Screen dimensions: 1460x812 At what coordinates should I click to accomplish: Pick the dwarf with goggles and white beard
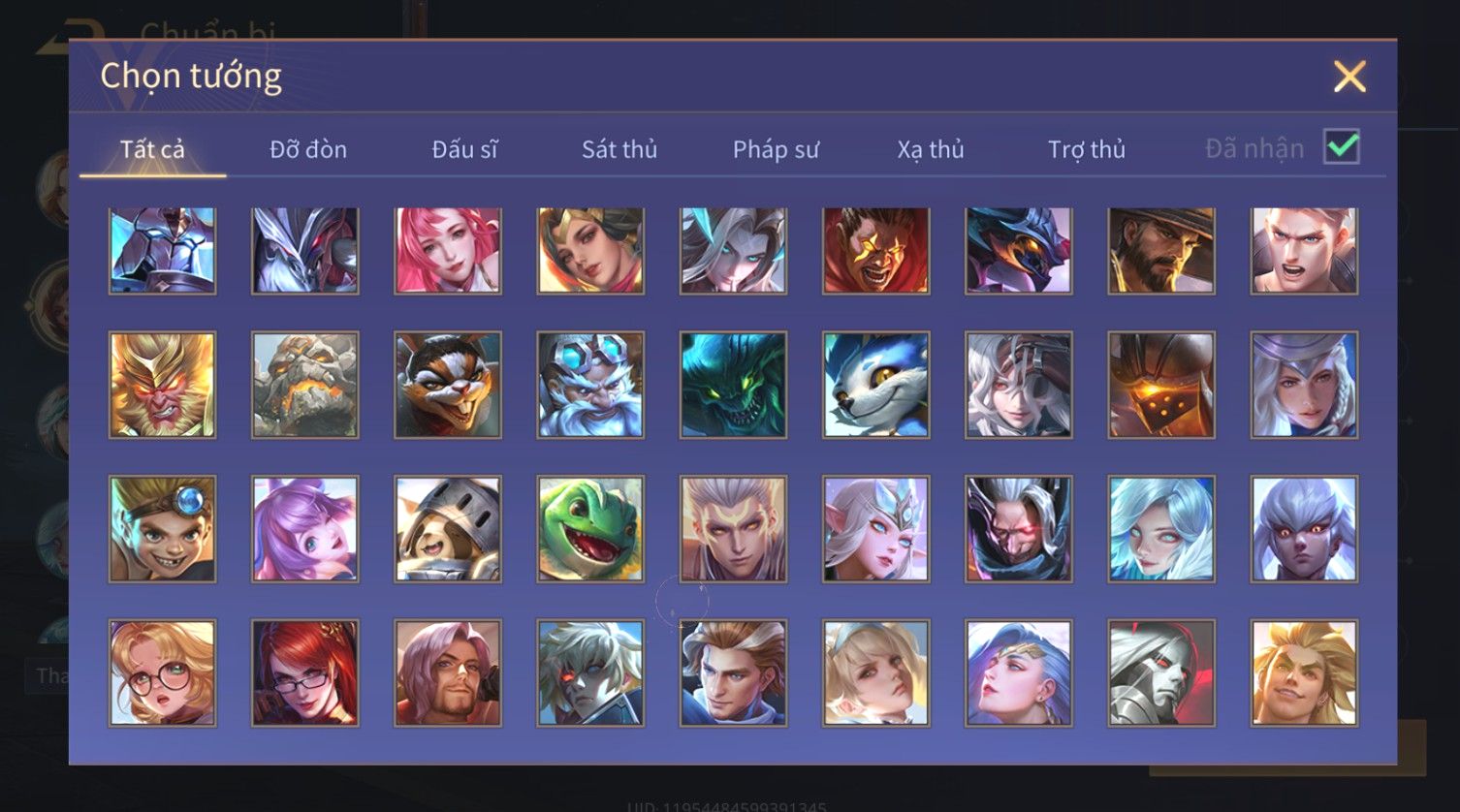(590, 385)
